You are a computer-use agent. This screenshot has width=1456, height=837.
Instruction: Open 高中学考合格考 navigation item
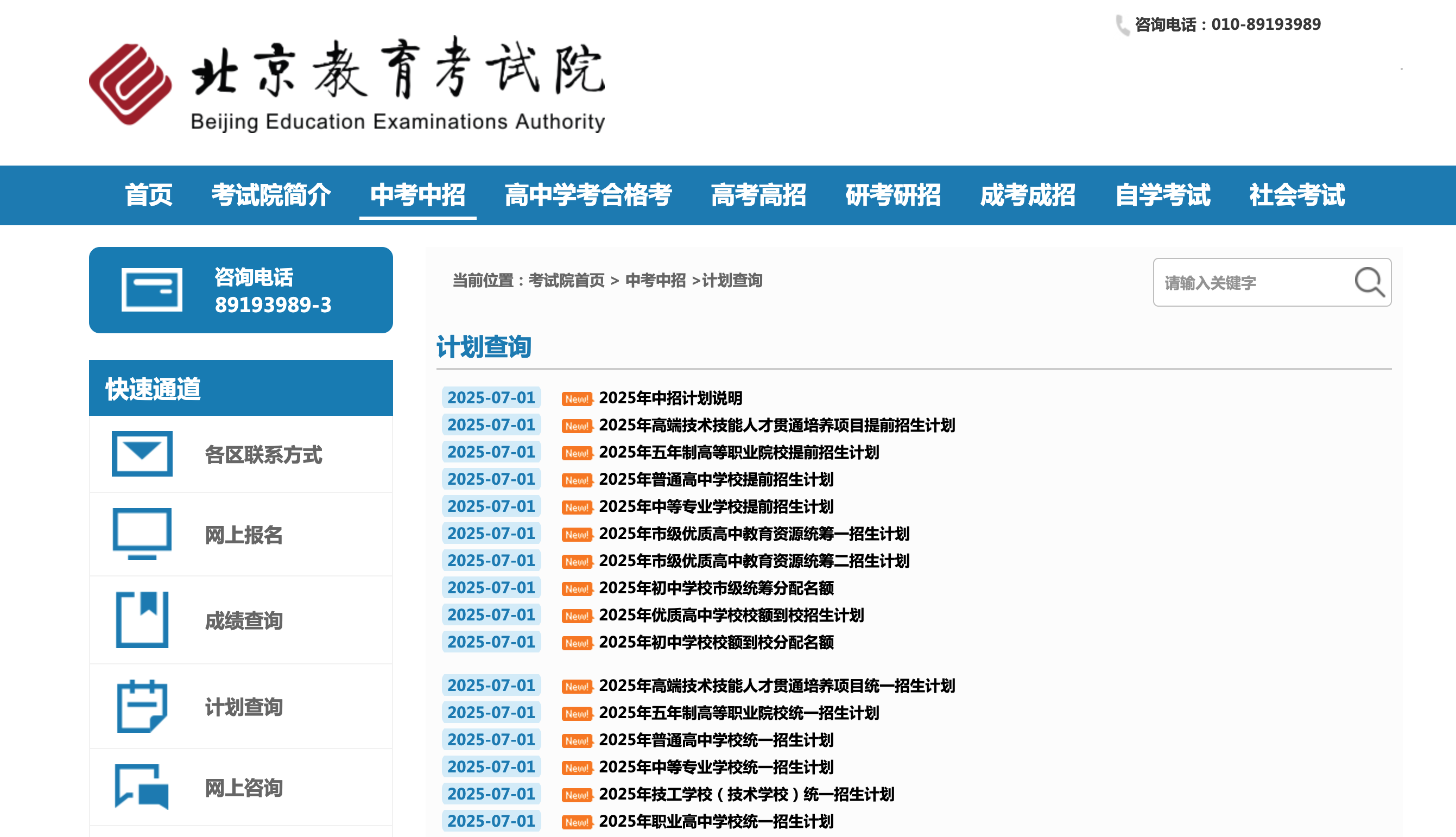[x=588, y=195]
